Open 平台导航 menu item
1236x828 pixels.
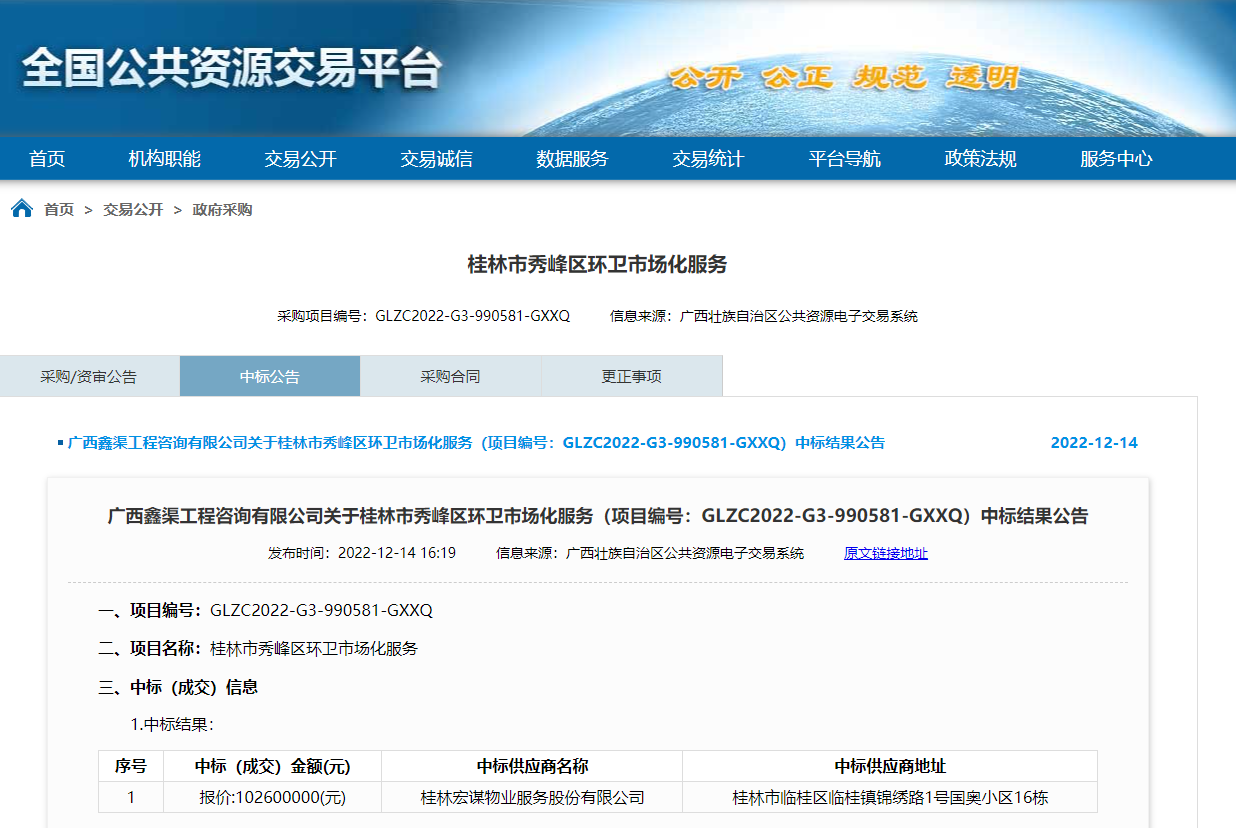[x=845, y=159]
